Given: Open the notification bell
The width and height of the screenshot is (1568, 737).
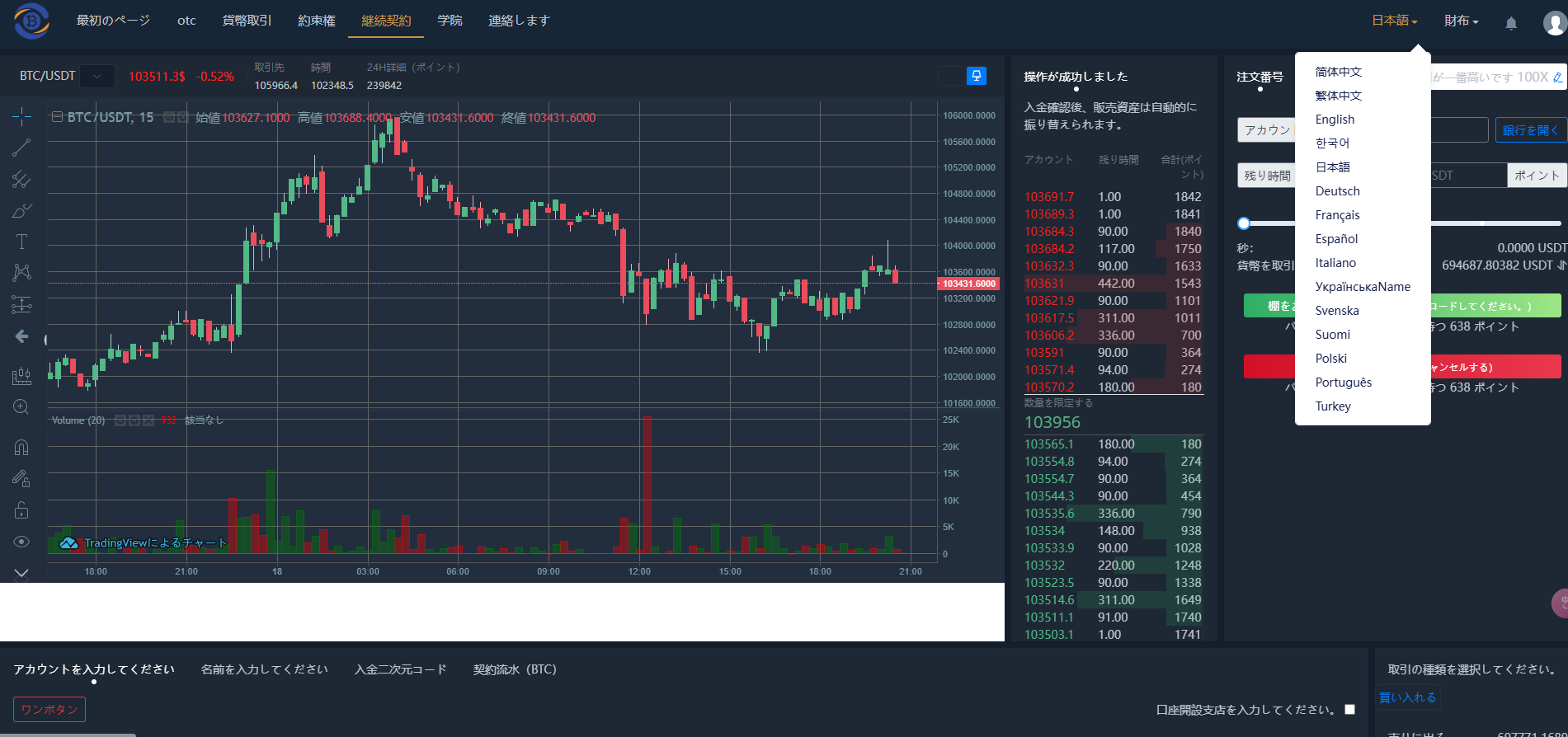Looking at the screenshot, I should point(1511,23).
